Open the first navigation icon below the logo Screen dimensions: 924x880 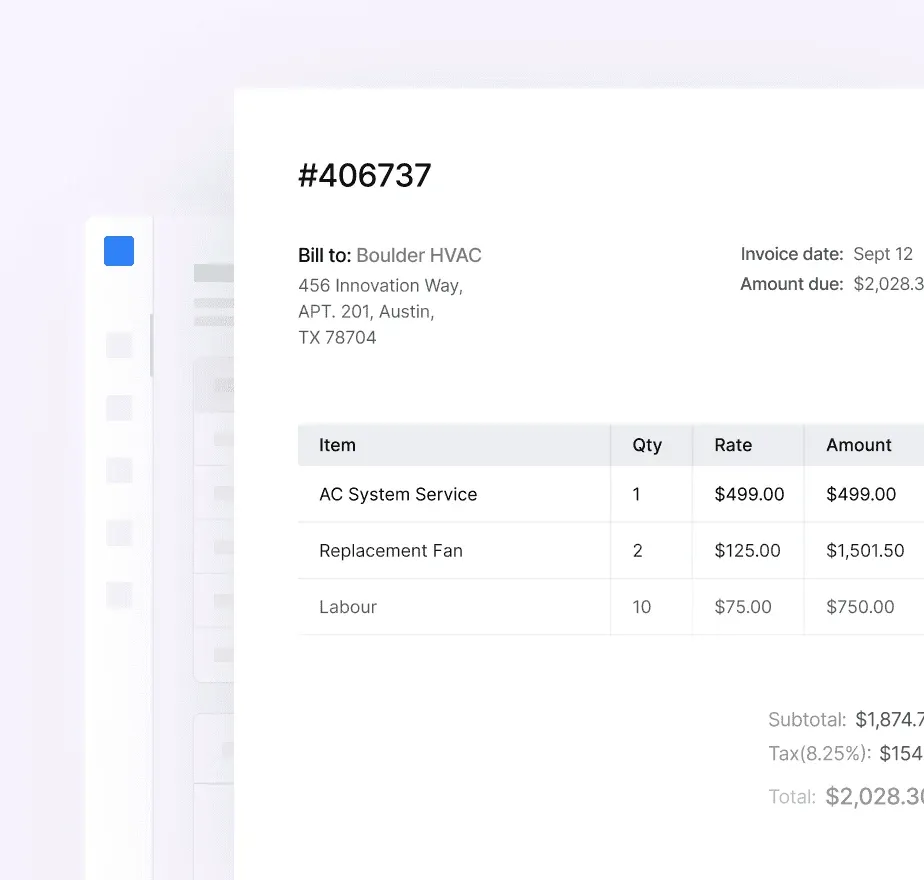[118, 343]
